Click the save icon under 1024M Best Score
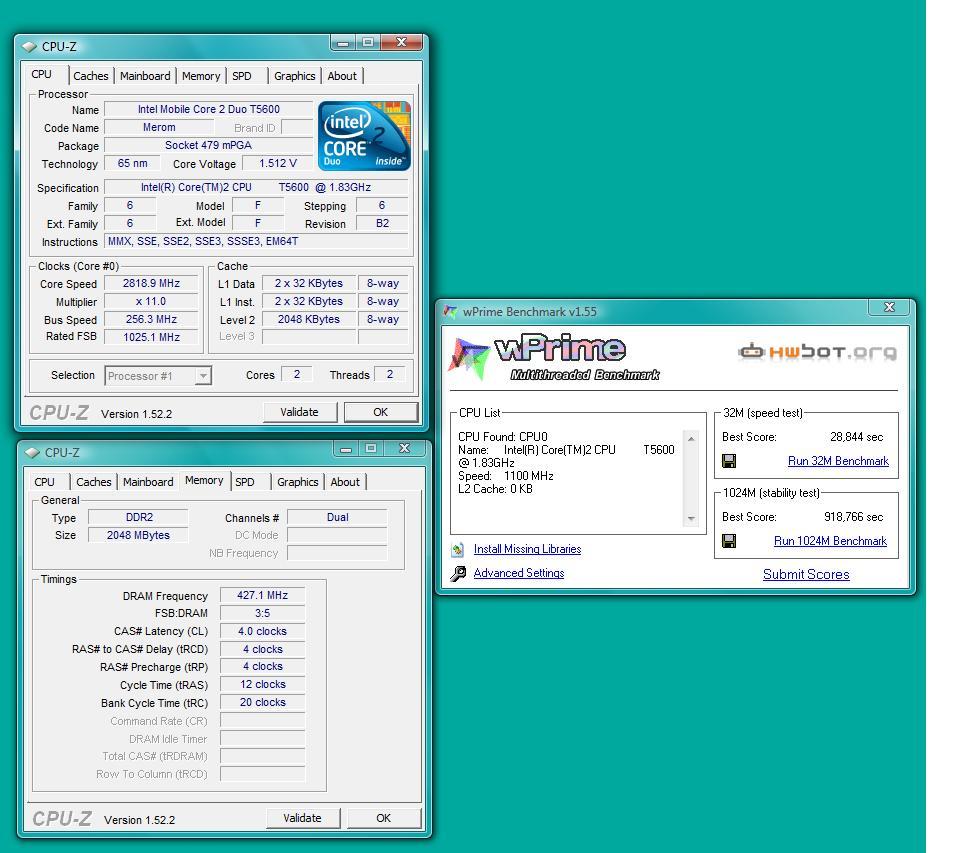The width and height of the screenshot is (960, 853). pos(729,541)
